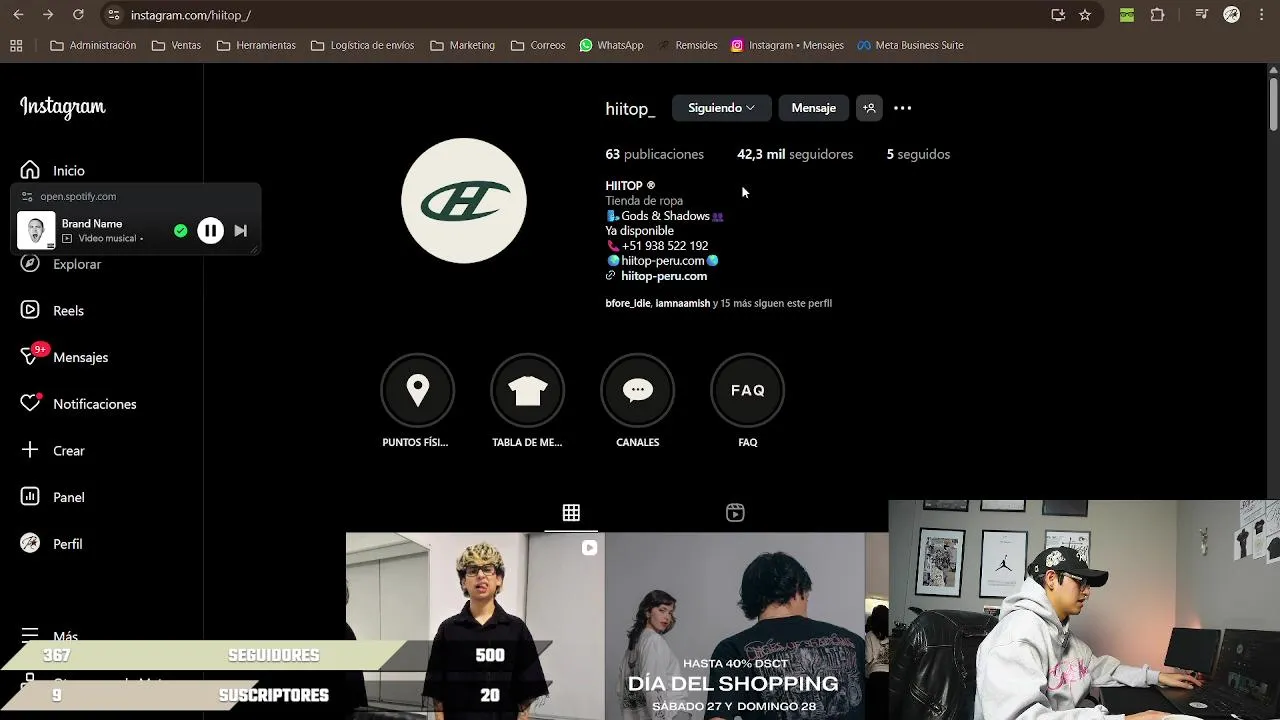The image size is (1280, 720).
Task: Open the Ventas bookmark folder
Action: [176, 45]
